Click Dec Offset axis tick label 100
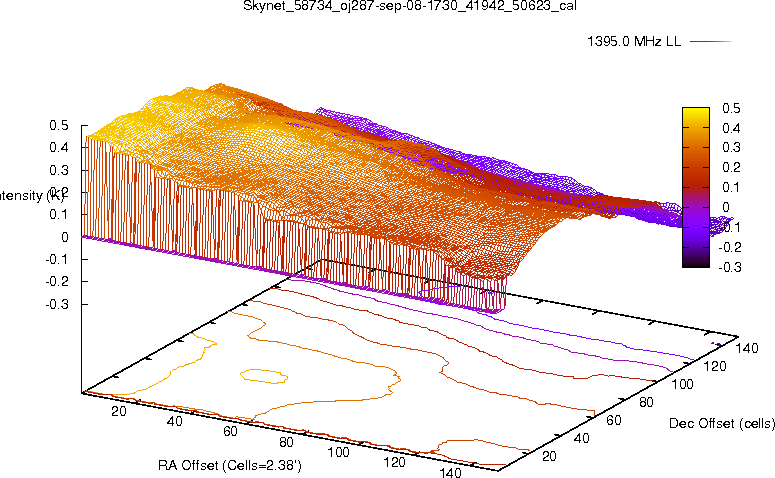Image resolution: width=775 pixels, height=478 pixels. point(682,384)
